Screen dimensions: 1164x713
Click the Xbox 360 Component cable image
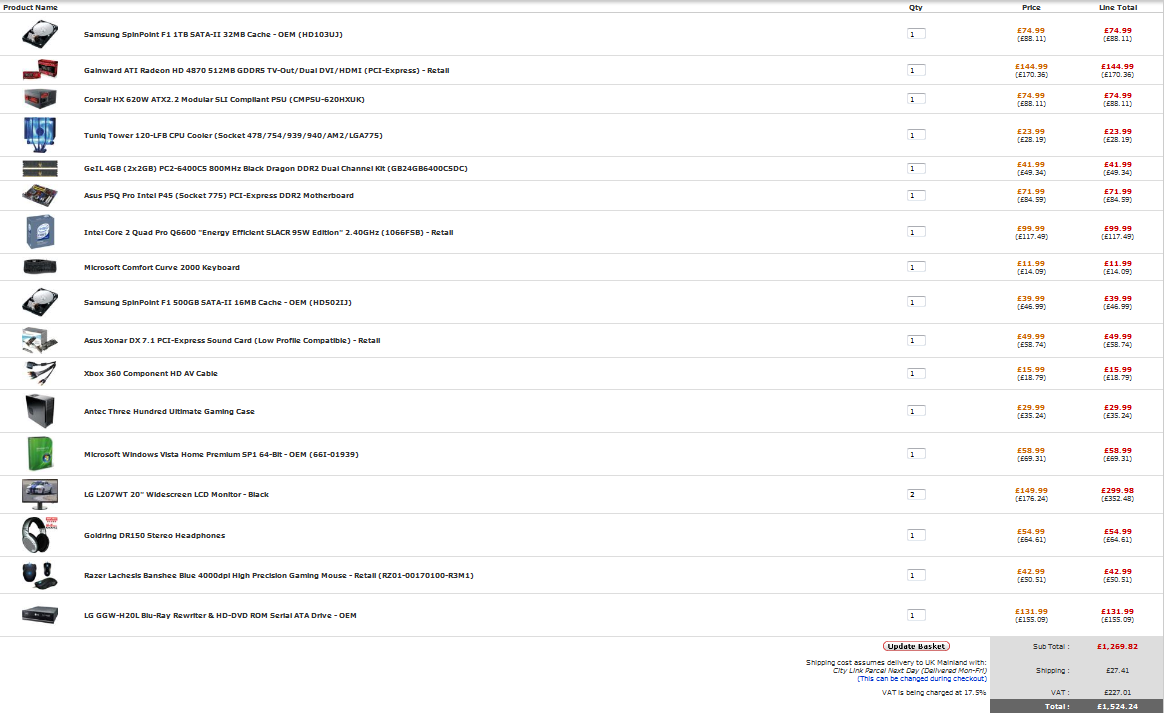(41, 373)
